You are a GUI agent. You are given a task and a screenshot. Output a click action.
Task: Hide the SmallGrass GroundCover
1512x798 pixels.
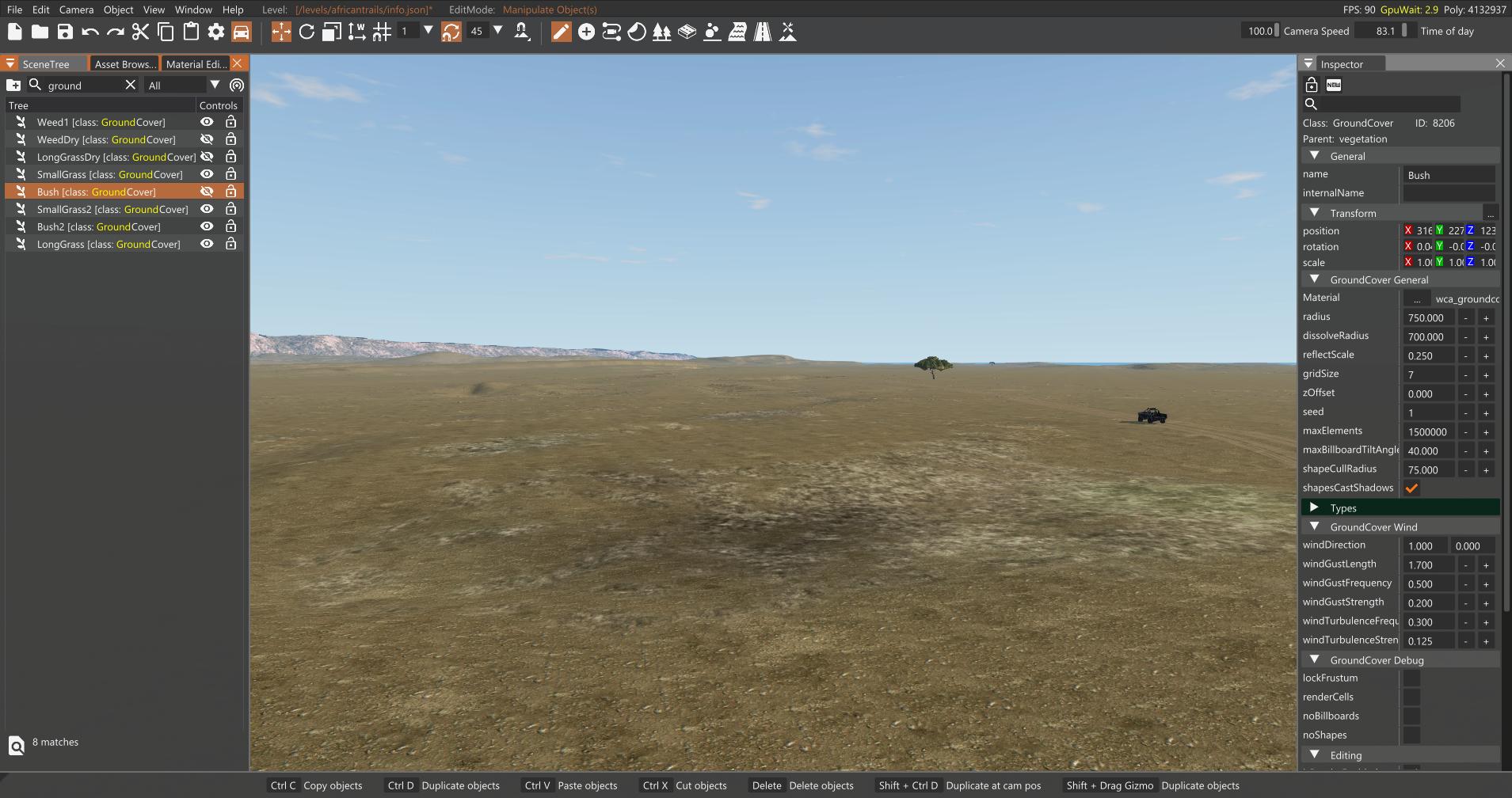tap(207, 174)
